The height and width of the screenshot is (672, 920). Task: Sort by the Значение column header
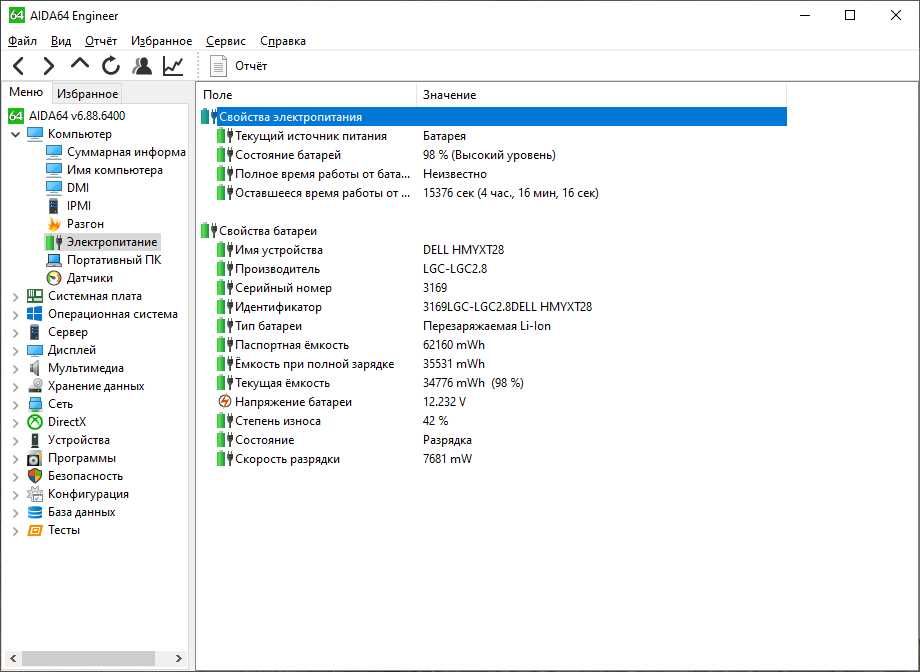click(601, 94)
